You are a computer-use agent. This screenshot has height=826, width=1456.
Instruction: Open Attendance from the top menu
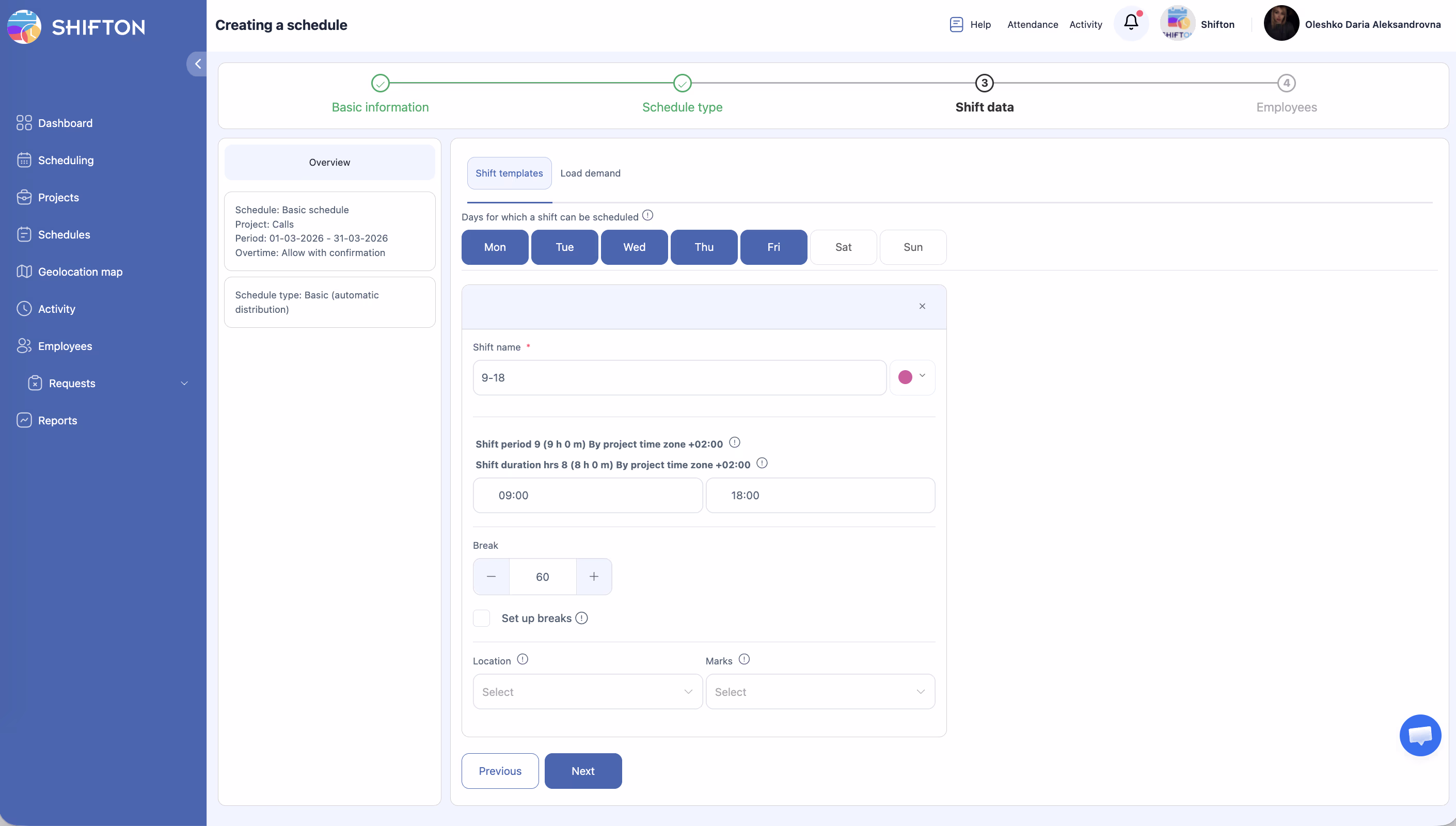1032,24
